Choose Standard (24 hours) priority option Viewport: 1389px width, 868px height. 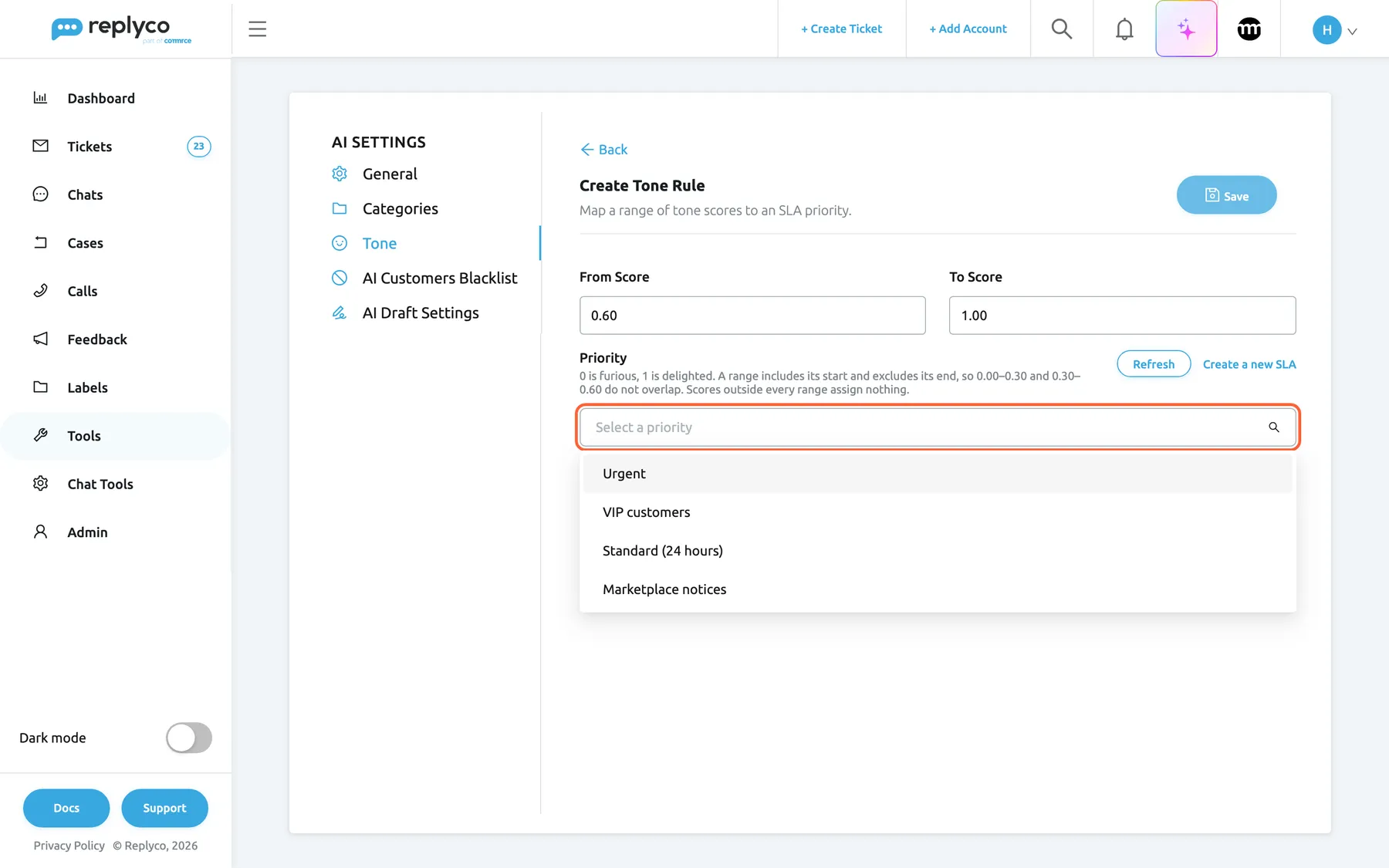(x=938, y=551)
